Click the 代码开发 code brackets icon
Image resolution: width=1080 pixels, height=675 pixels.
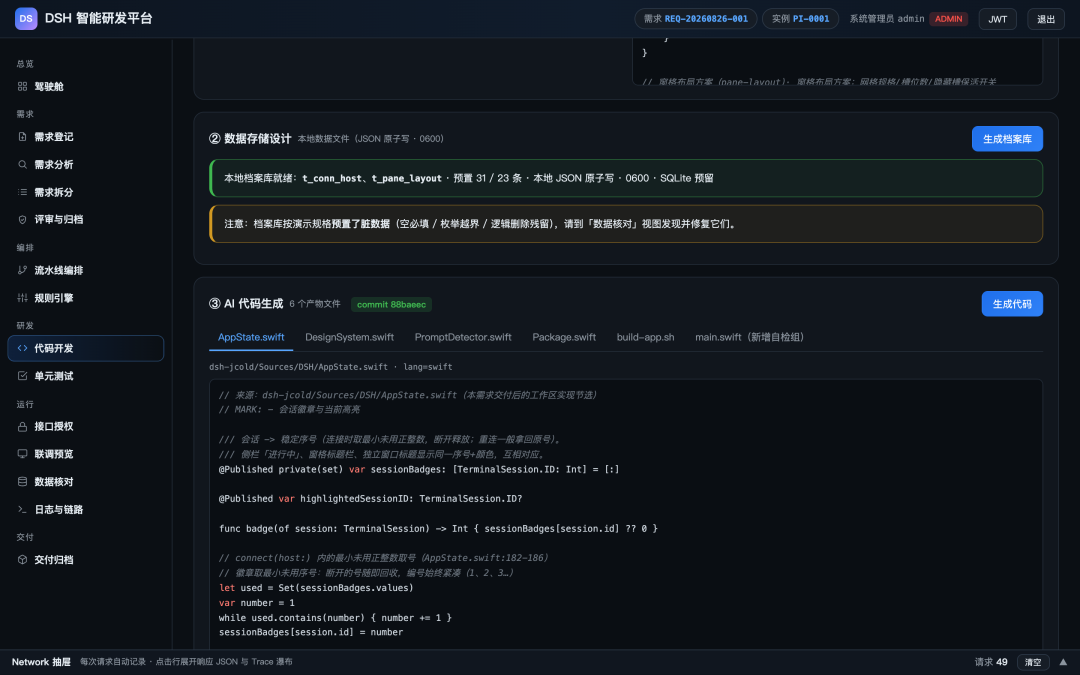(x=22, y=349)
